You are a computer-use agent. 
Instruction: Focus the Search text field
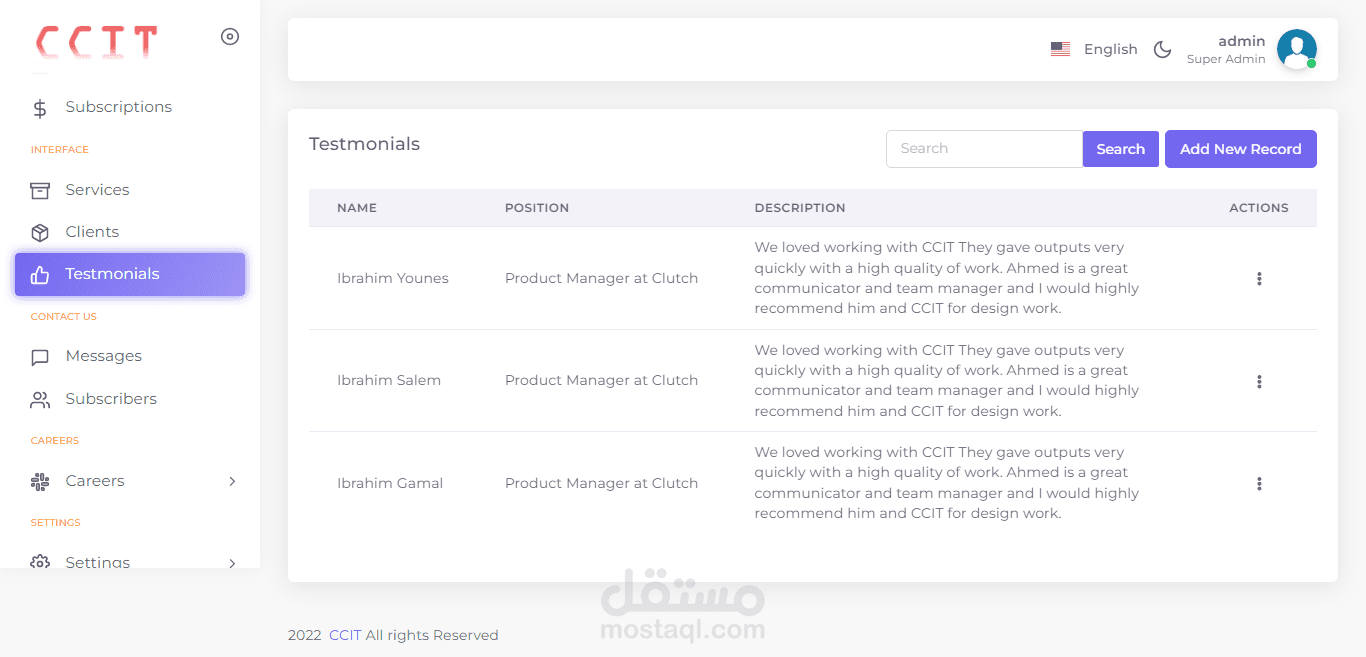[984, 149]
